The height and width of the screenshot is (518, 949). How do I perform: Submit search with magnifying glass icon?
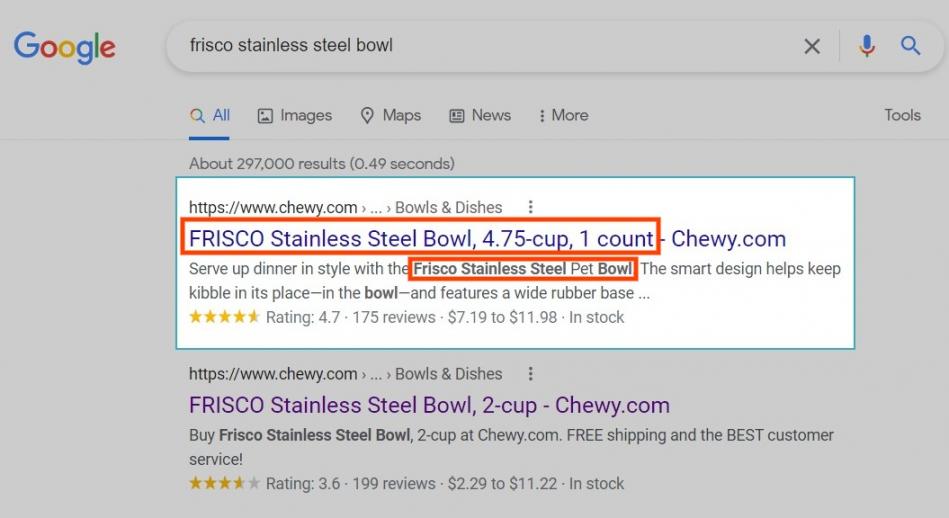tap(910, 45)
